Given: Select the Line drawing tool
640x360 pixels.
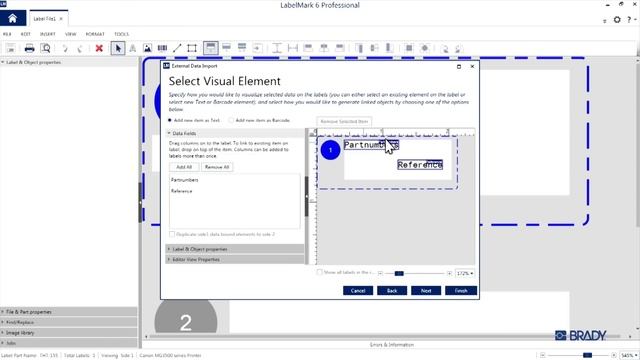Looking at the screenshot, I should tap(177, 48).
